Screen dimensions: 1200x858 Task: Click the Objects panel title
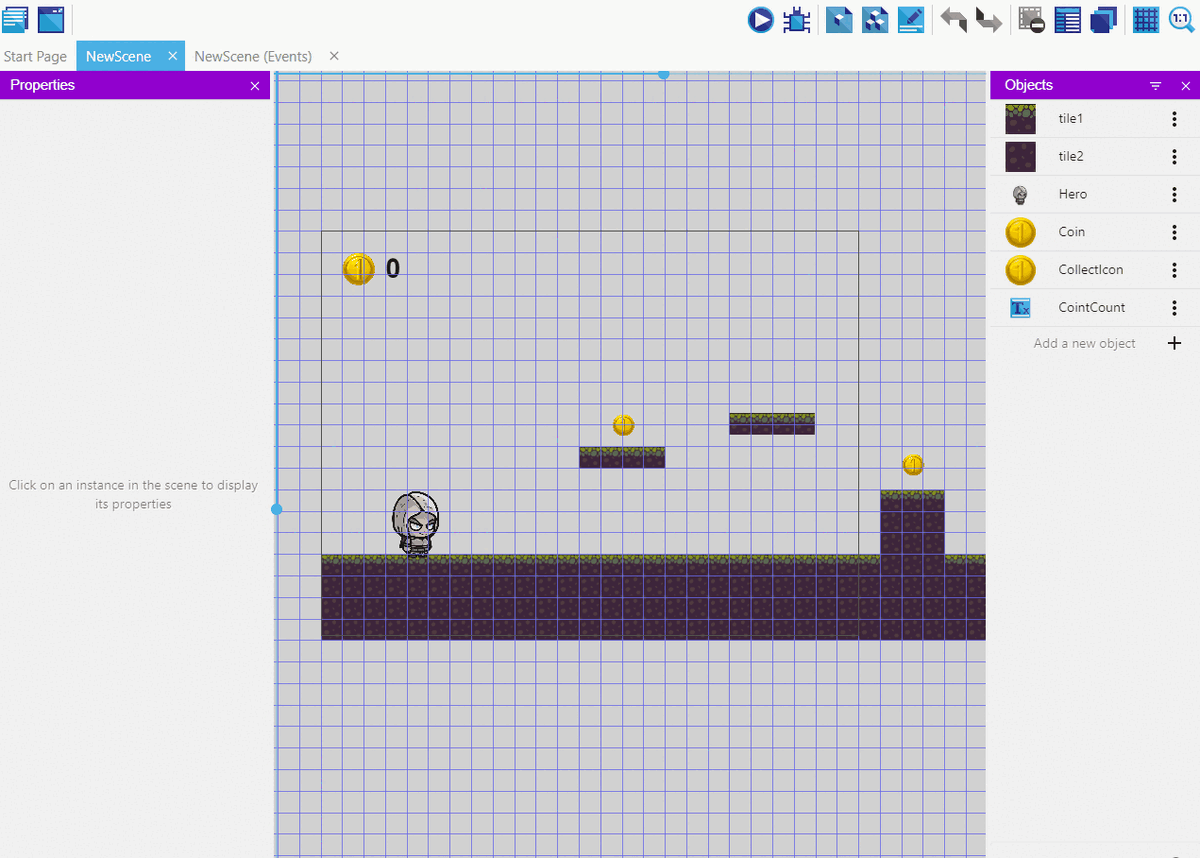(x=1029, y=86)
